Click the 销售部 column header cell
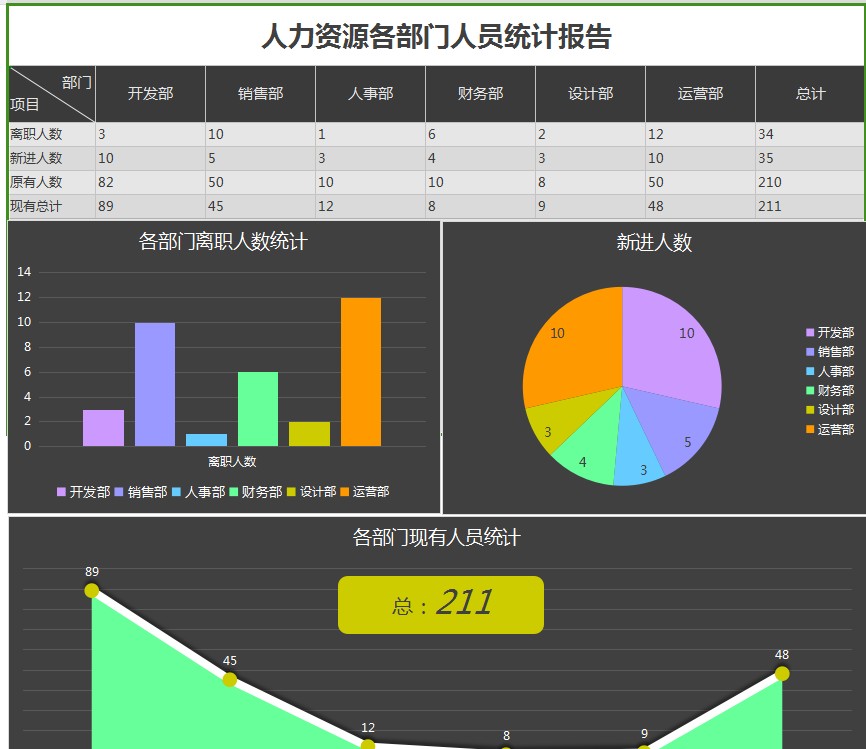 pos(260,94)
